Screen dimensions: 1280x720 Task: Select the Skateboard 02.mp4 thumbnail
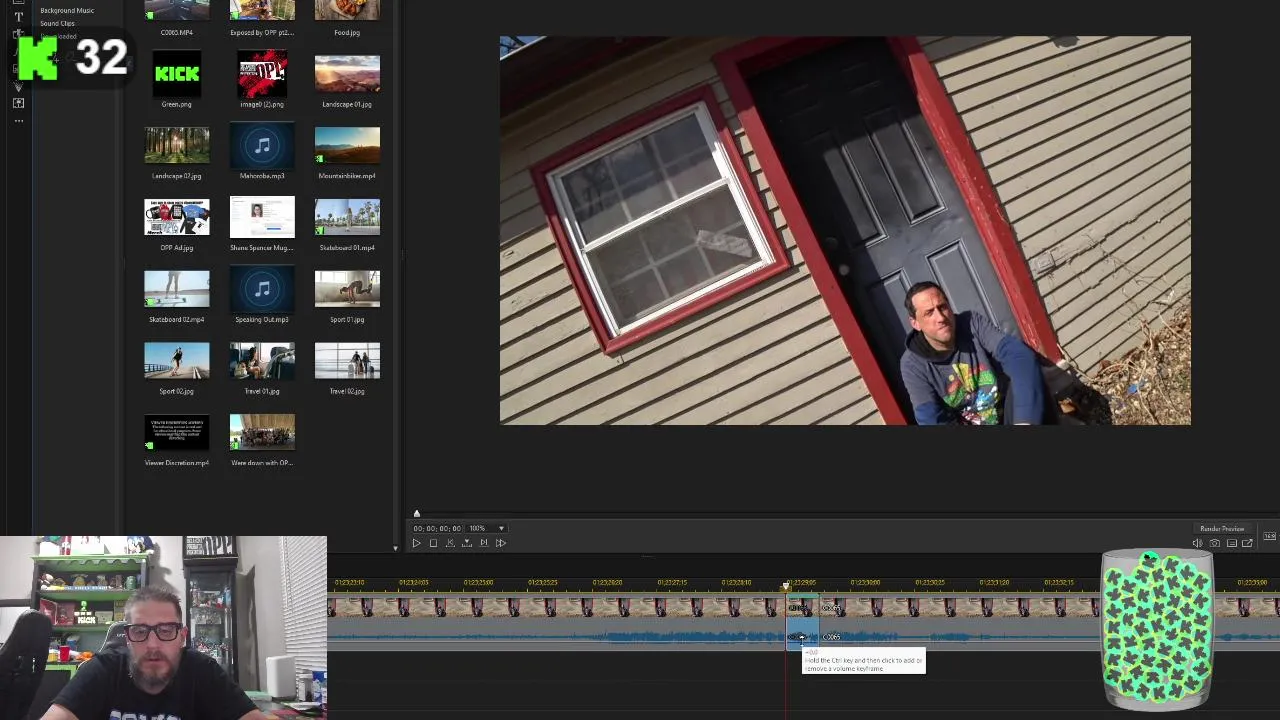pyautogui.click(x=177, y=289)
